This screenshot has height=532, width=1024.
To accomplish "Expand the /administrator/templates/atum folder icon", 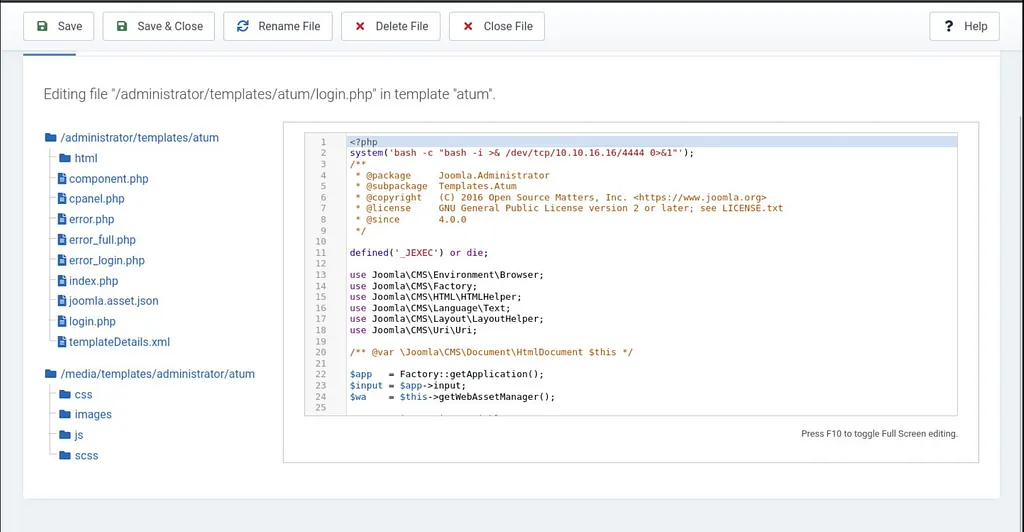I will 51,137.
